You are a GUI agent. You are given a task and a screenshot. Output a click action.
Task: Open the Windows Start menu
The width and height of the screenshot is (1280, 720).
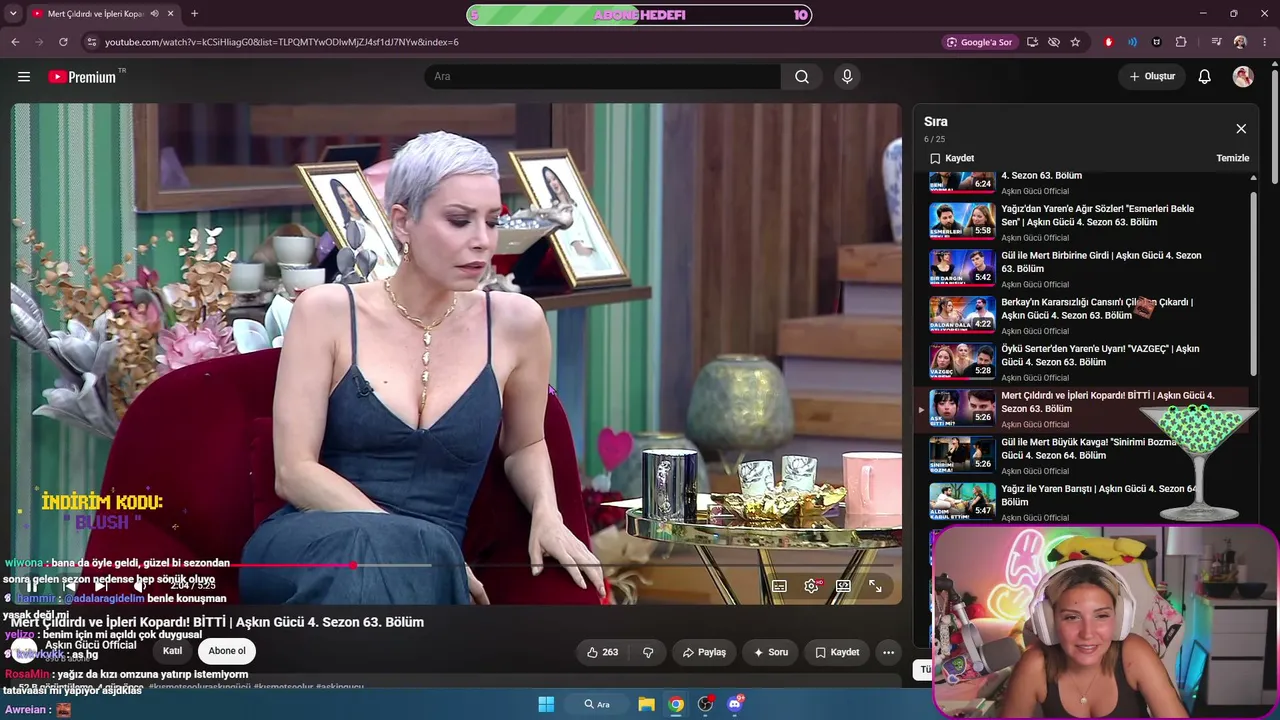[x=546, y=704]
